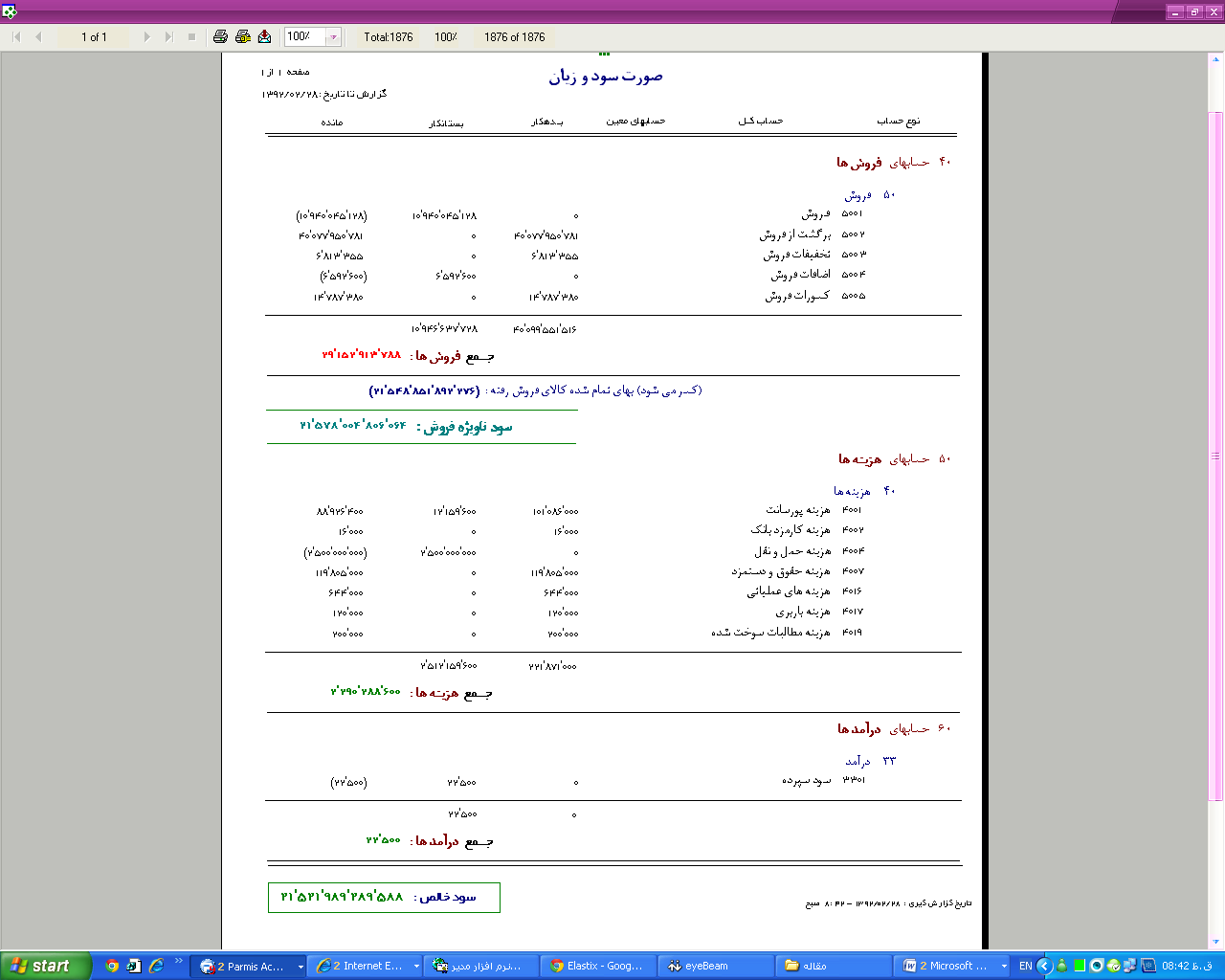Click the بستانکار column header
Viewport: 1225px width, 980px height.
pos(446,122)
